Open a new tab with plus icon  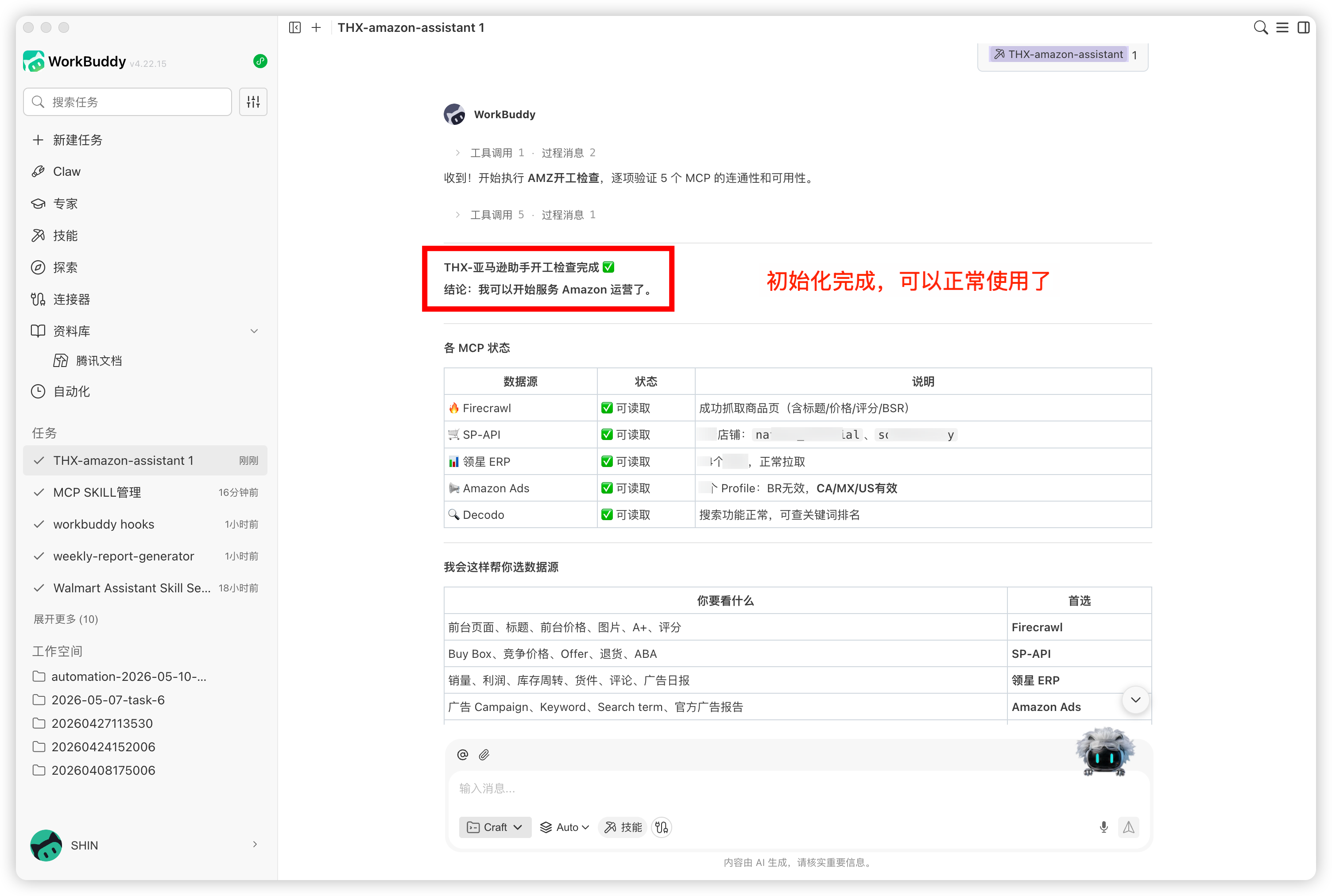click(316, 27)
